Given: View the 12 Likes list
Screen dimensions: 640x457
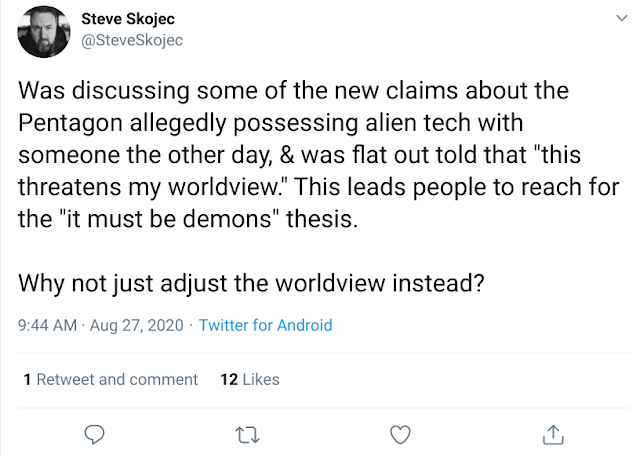Looking at the screenshot, I should coord(249,379).
